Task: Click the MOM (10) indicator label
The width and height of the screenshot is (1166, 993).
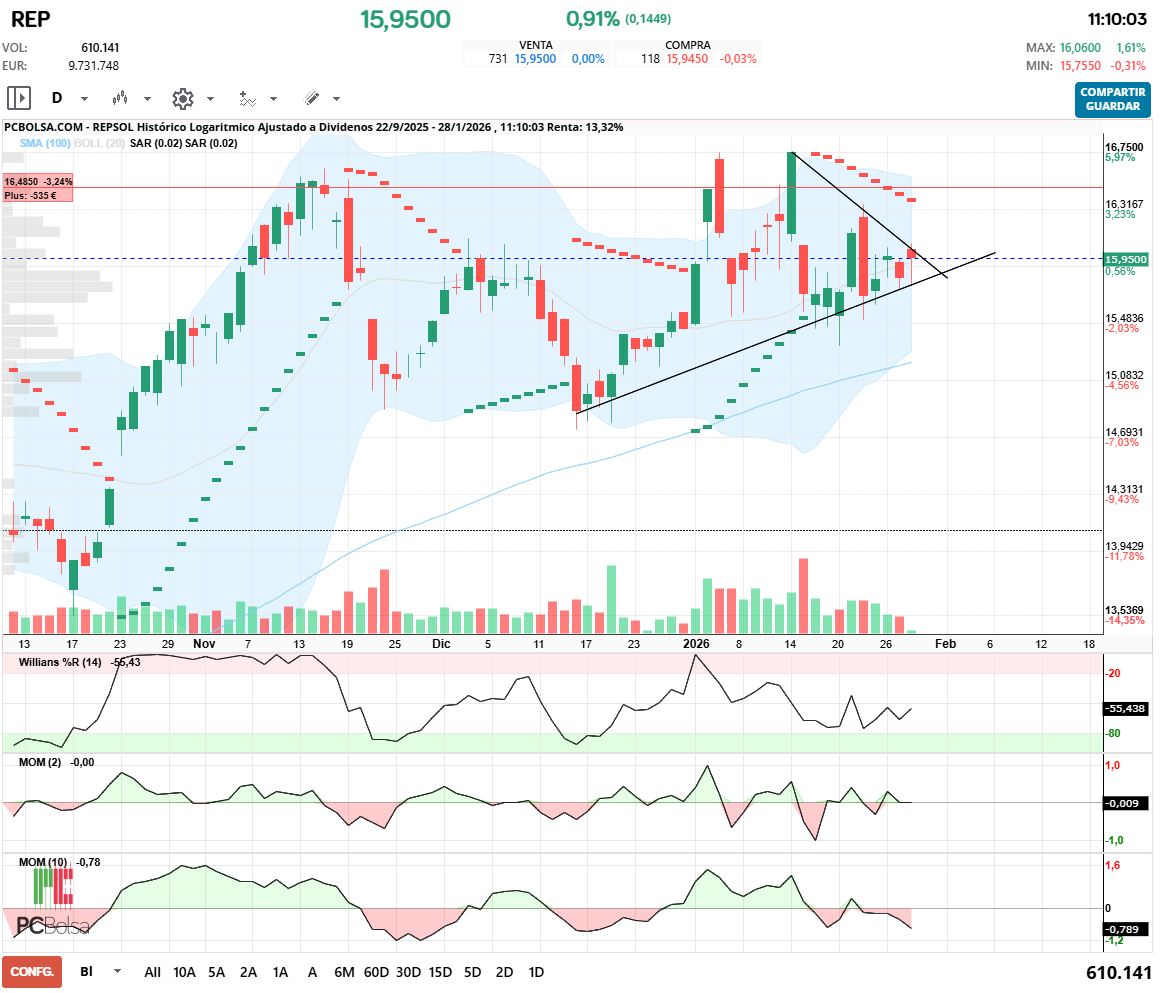Action: click(43, 862)
